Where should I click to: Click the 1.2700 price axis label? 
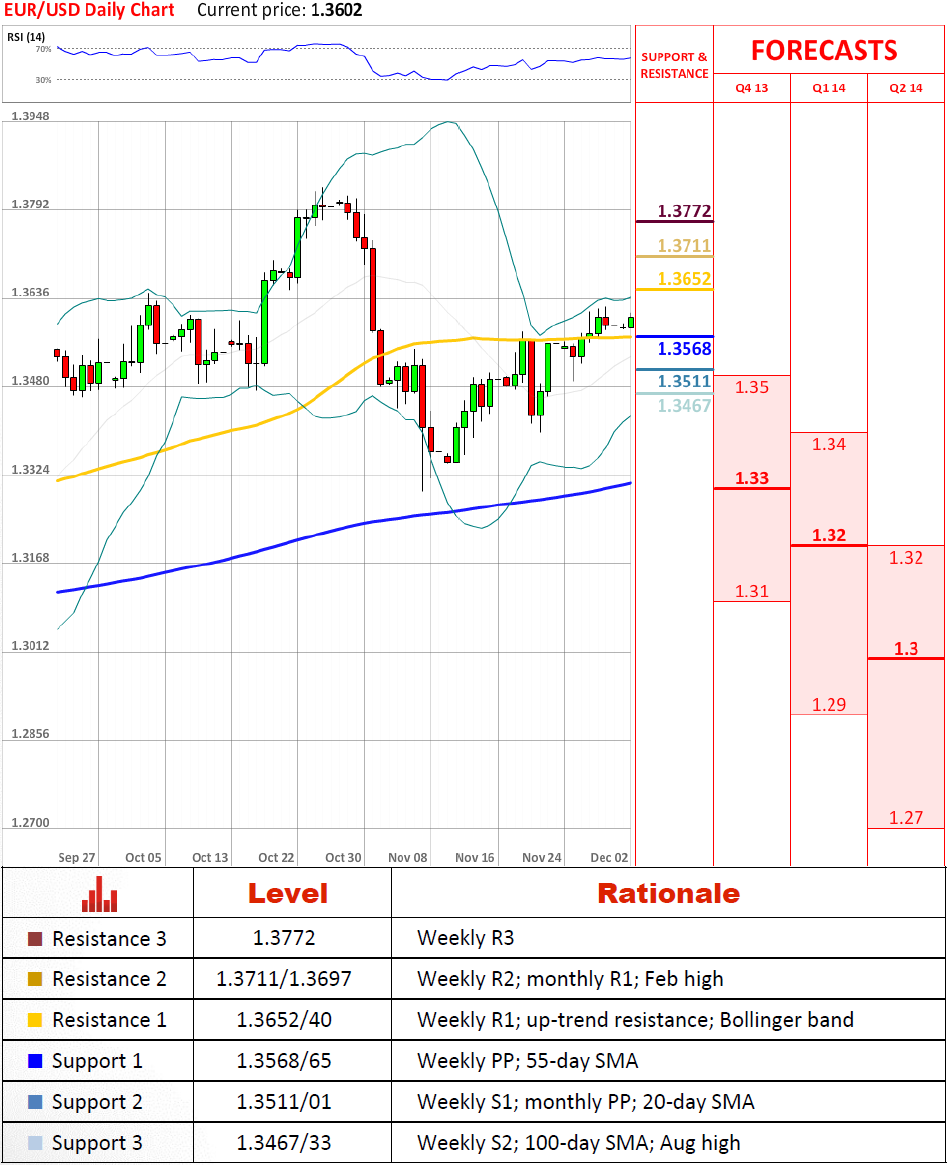click(30, 822)
